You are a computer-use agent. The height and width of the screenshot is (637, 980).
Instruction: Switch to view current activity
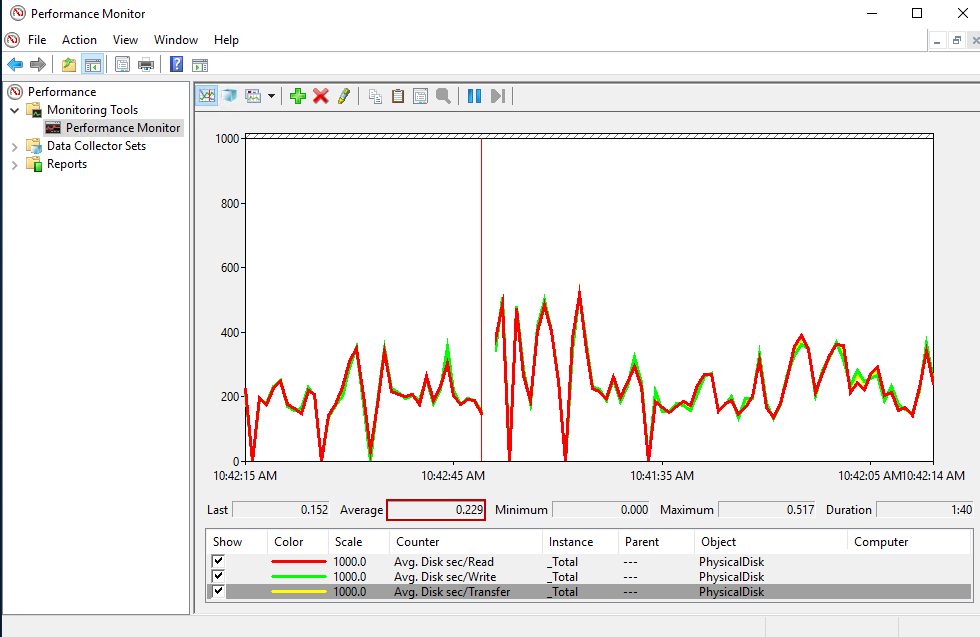tap(206, 95)
